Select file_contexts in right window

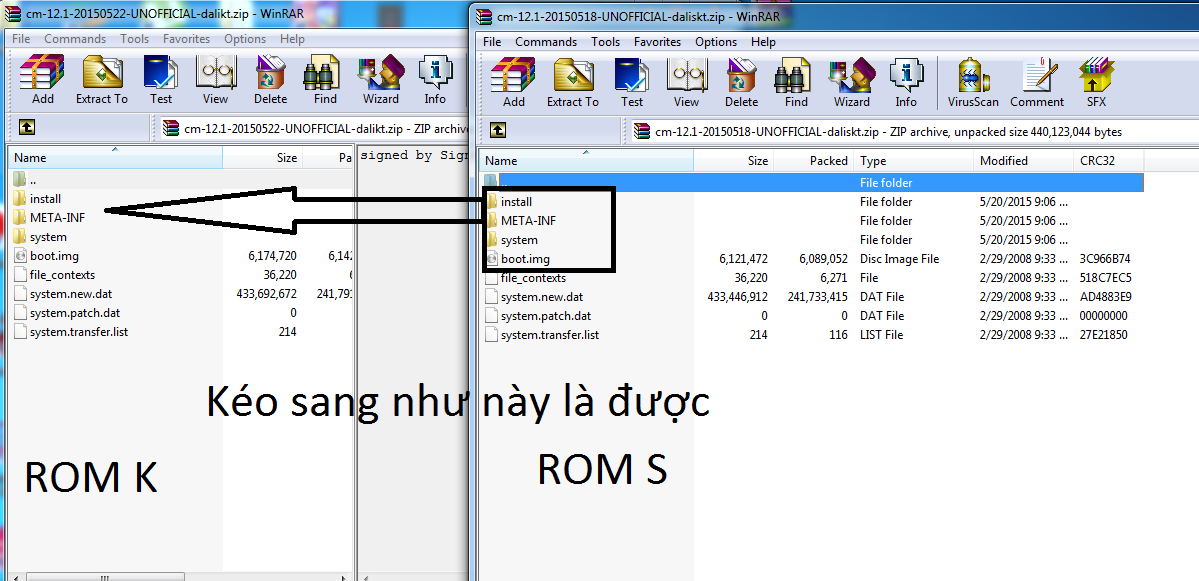[525, 278]
